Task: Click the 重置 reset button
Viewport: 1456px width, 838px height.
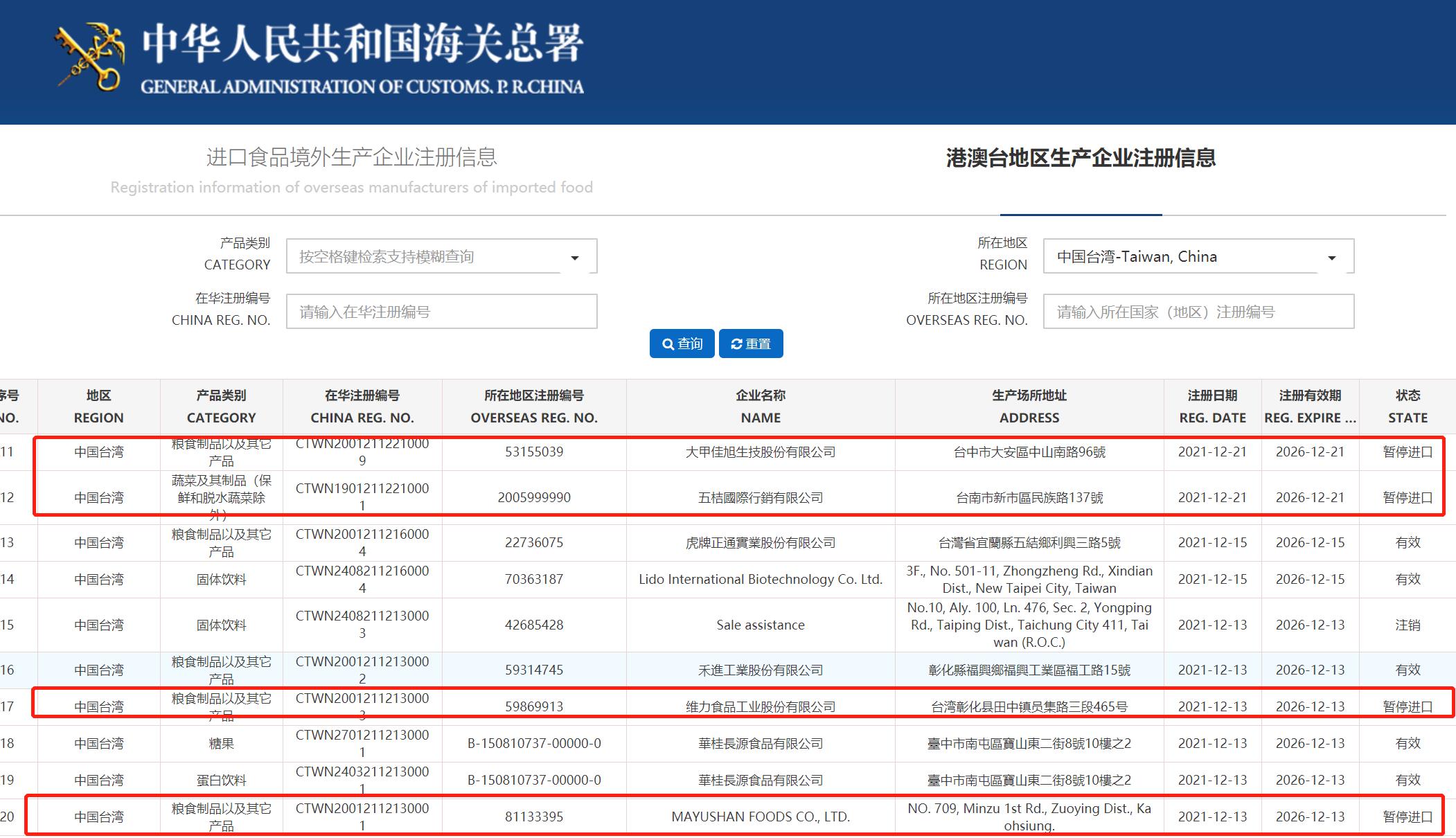Action: click(752, 344)
